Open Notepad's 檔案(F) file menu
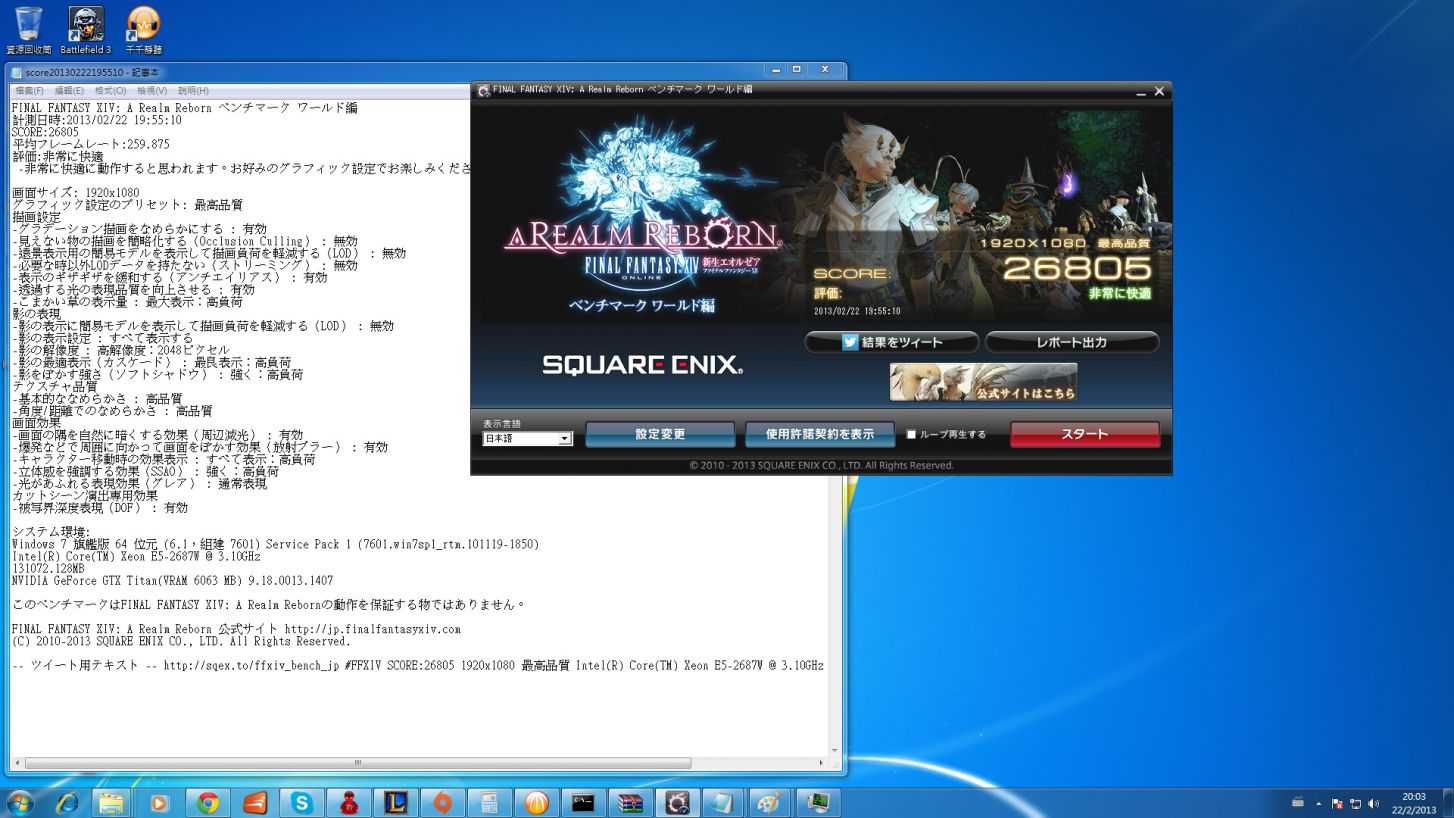 [x=29, y=91]
